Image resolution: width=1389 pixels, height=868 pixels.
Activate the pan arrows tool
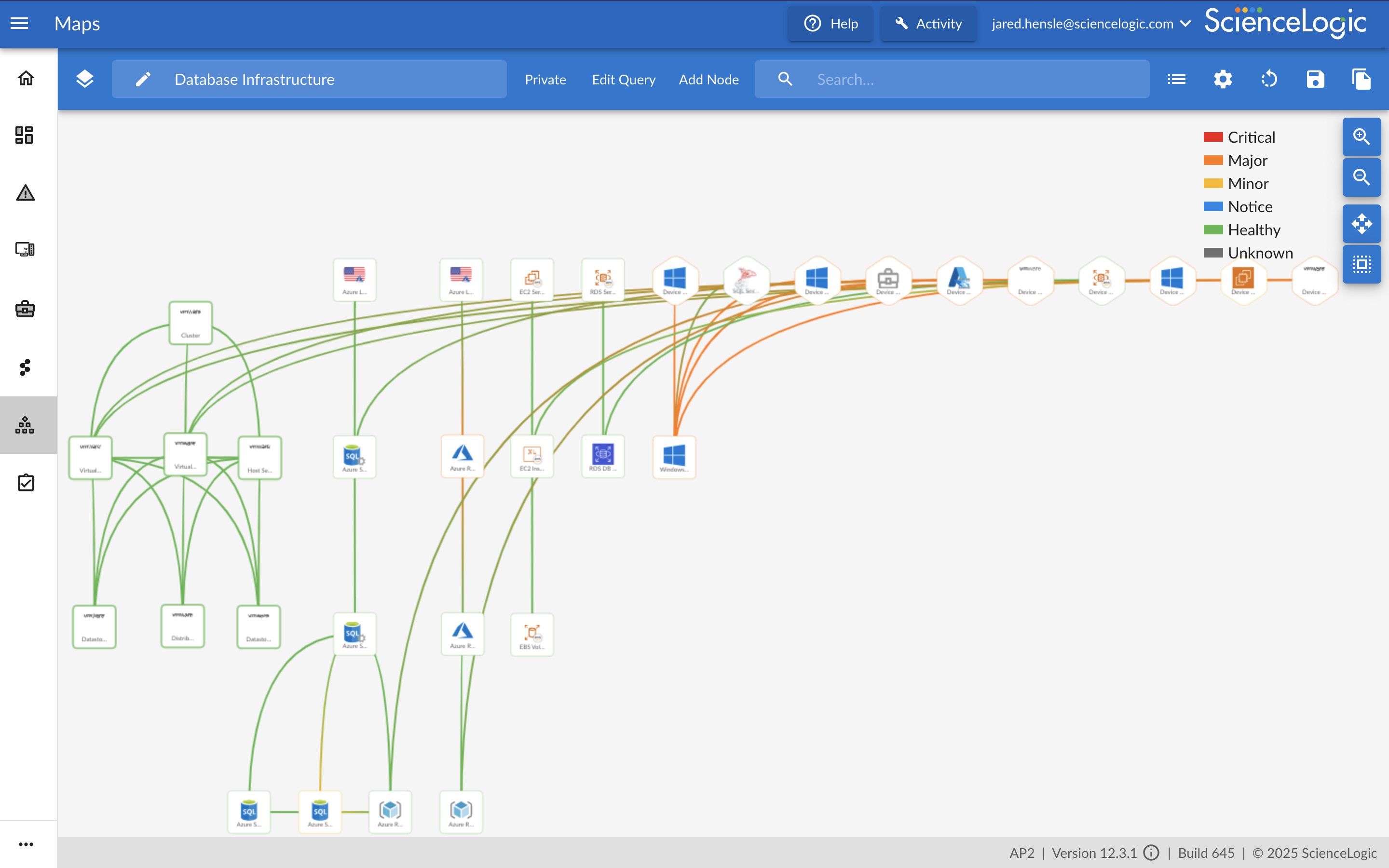pyautogui.click(x=1362, y=224)
